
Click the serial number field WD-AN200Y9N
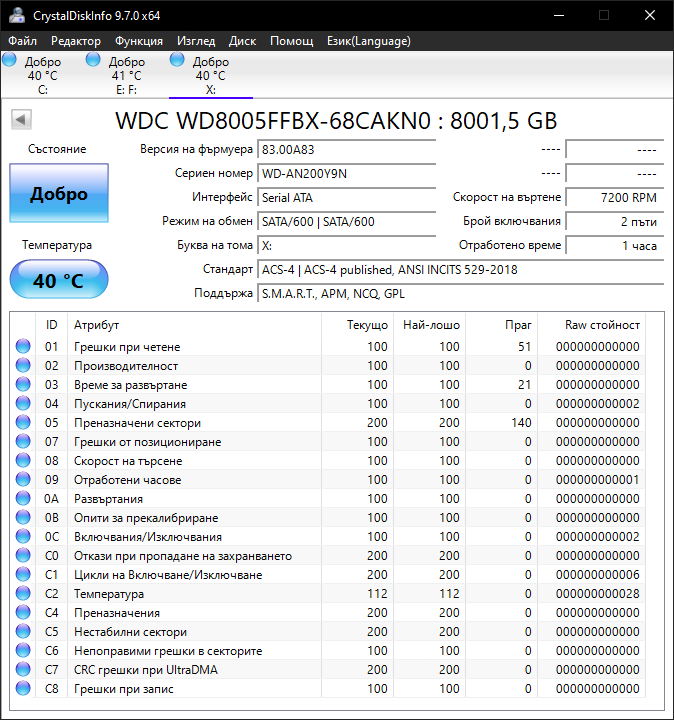(347, 174)
